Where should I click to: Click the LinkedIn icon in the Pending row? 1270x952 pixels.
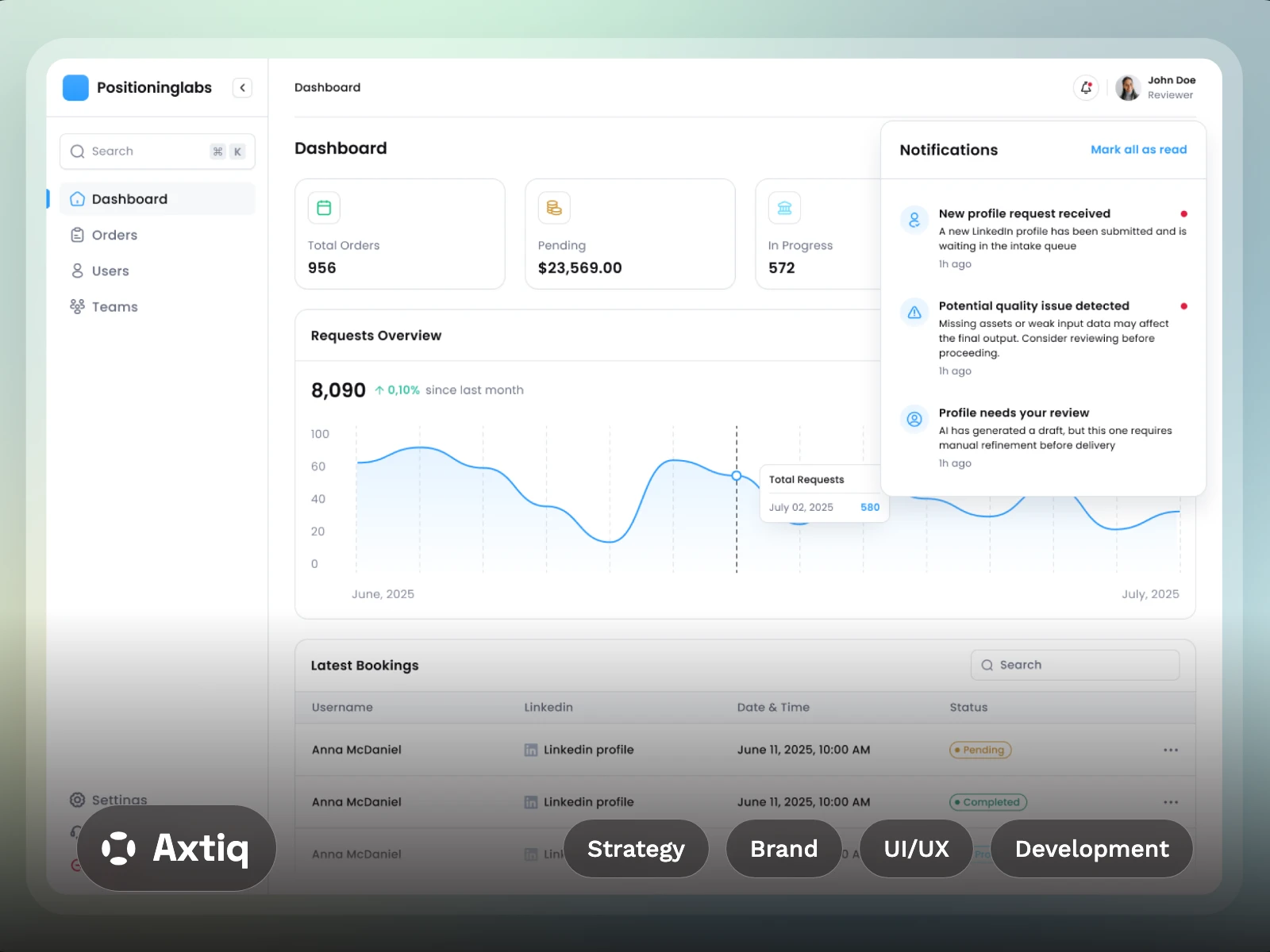530,750
